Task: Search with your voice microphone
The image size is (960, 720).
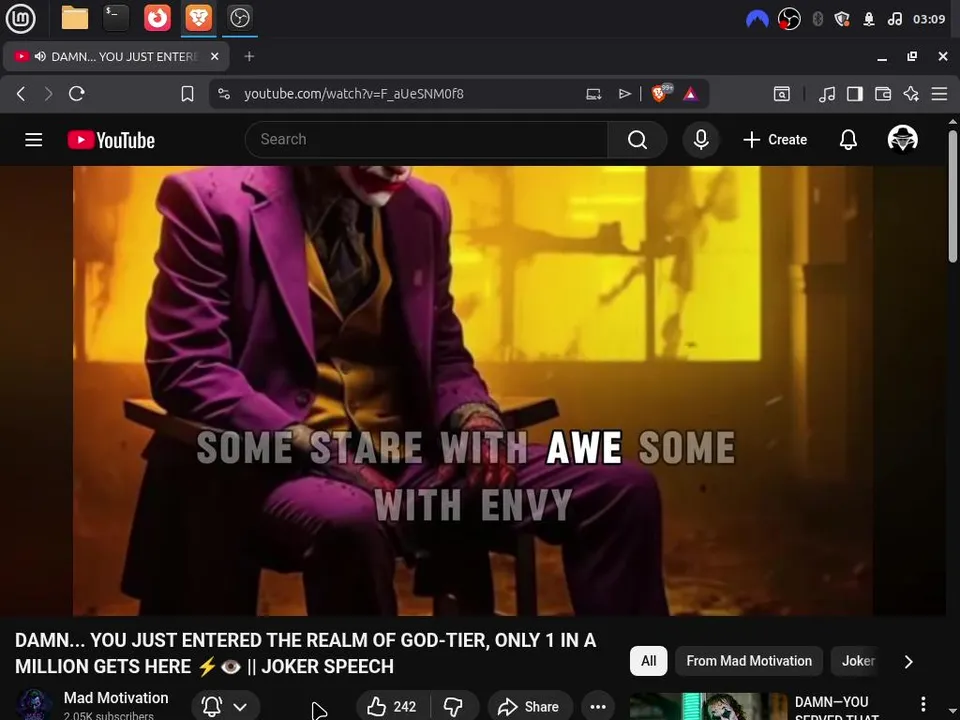Action: click(701, 140)
